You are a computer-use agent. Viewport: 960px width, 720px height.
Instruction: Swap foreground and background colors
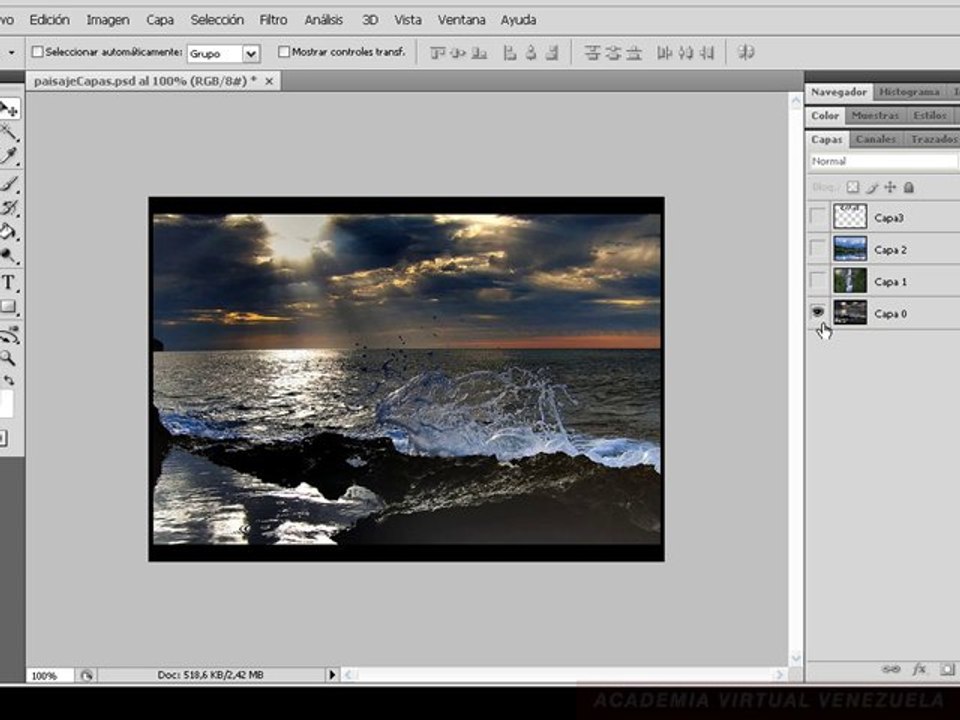point(9,380)
